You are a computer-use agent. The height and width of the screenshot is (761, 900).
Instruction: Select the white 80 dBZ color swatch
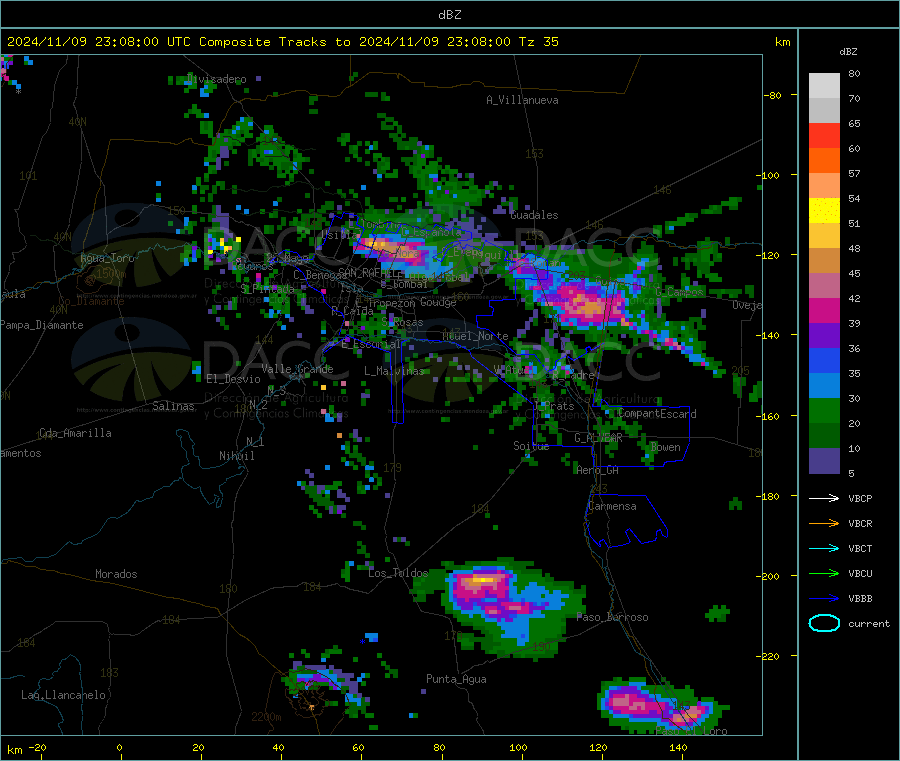pos(824,86)
